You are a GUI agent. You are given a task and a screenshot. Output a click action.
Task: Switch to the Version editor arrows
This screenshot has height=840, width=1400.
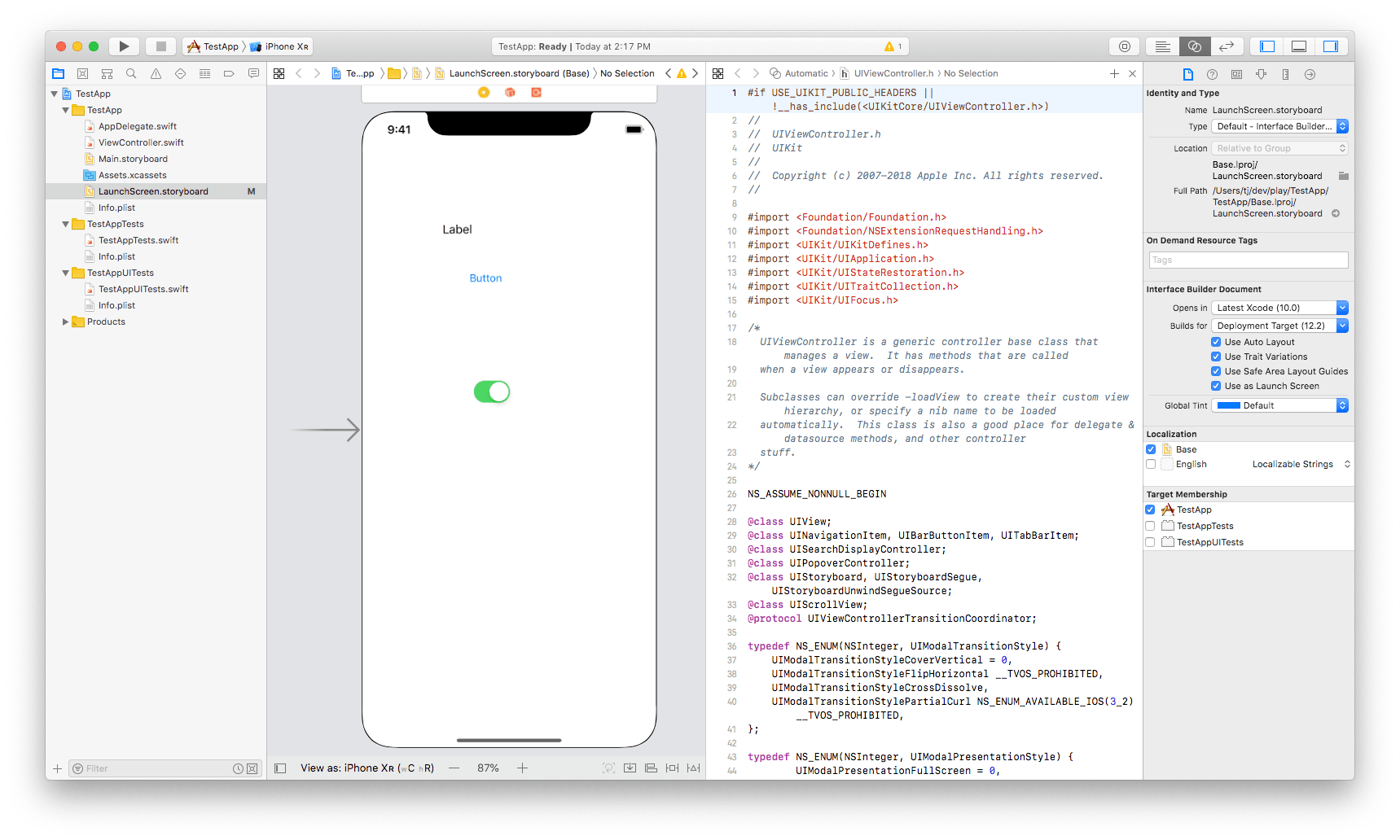coord(1227,46)
